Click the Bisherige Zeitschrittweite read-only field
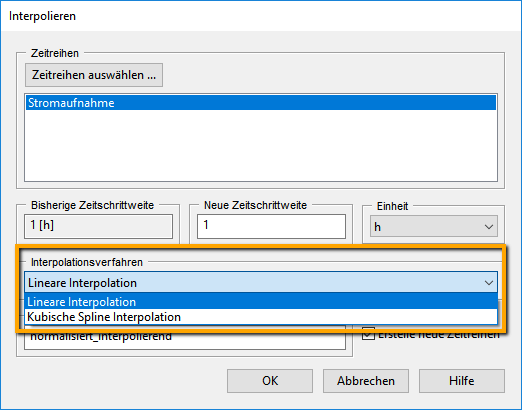This screenshot has width=522, height=410. (98, 226)
